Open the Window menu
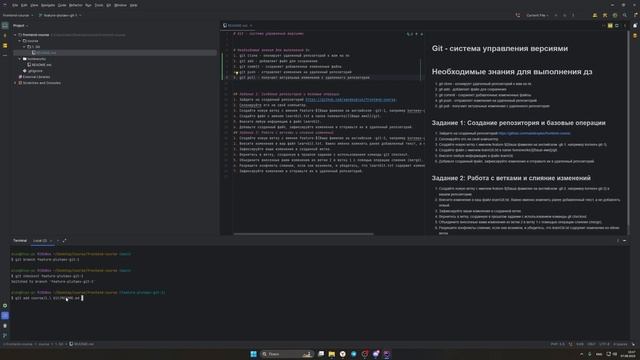Image resolution: width=640 pixels, height=360 pixels. pos(120,5)
